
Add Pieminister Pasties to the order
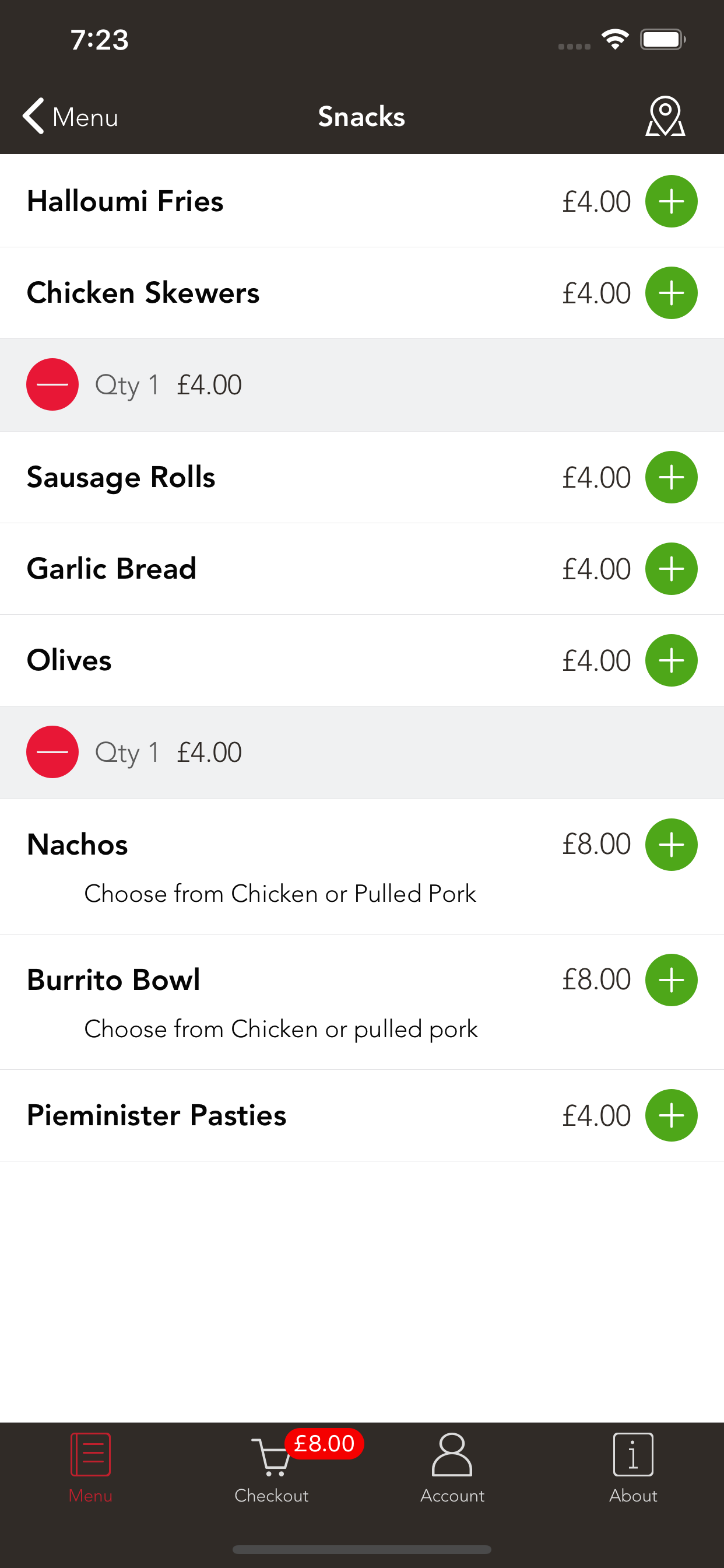pyautogui.click(x=671, y=1115)
